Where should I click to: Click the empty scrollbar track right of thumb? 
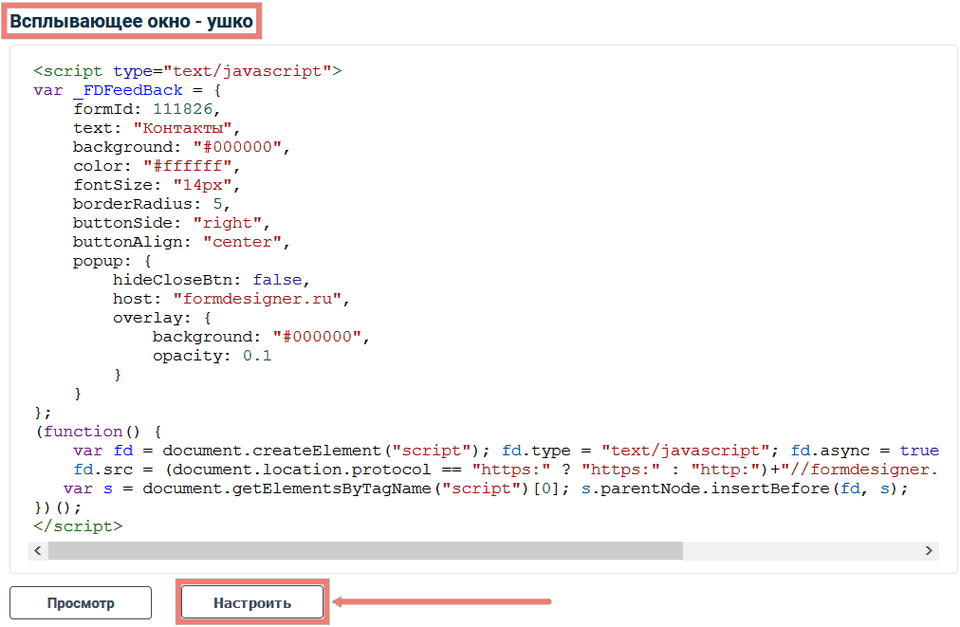pos(800,551)
